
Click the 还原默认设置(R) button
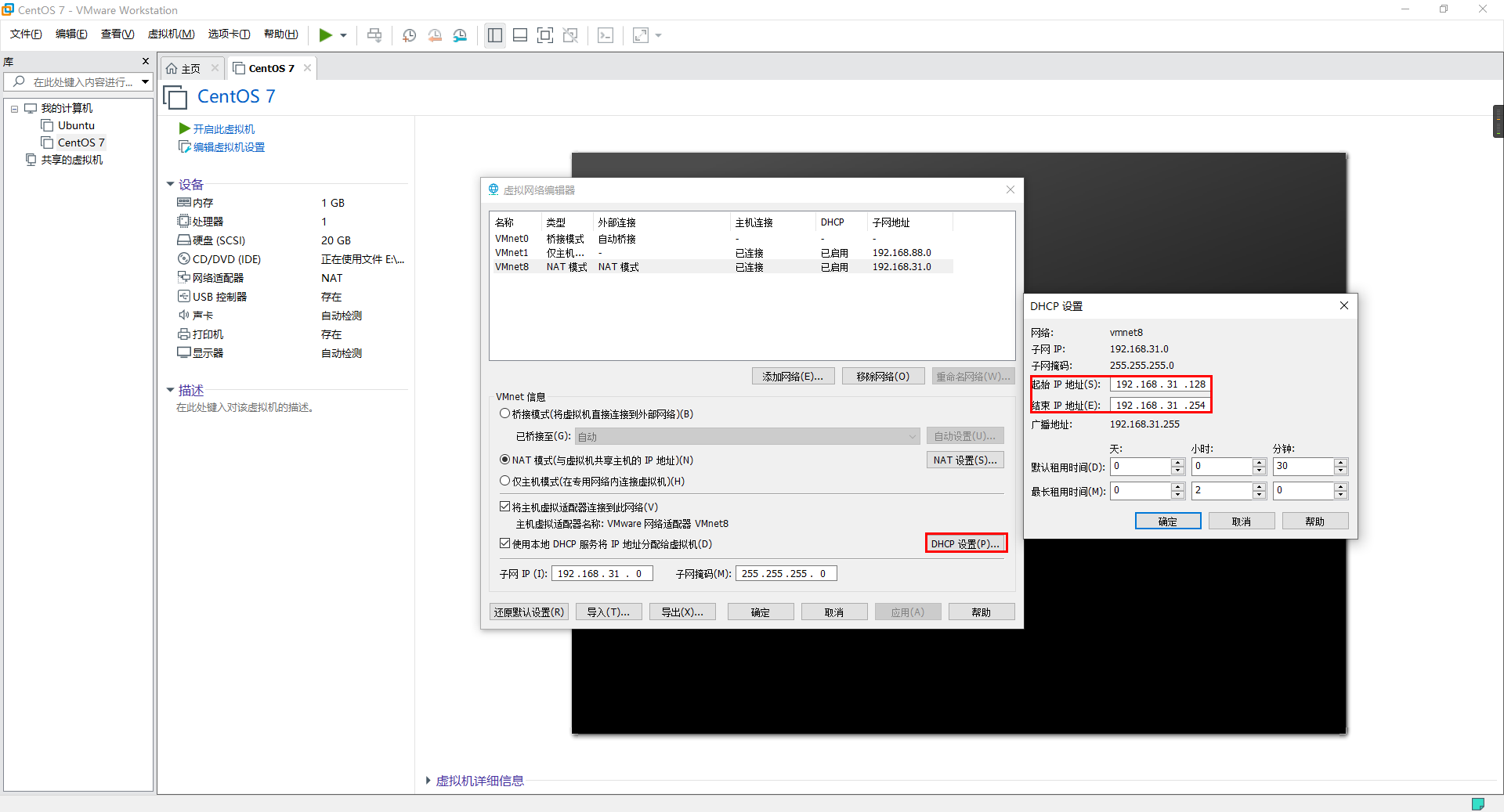(x=530, y=612)
